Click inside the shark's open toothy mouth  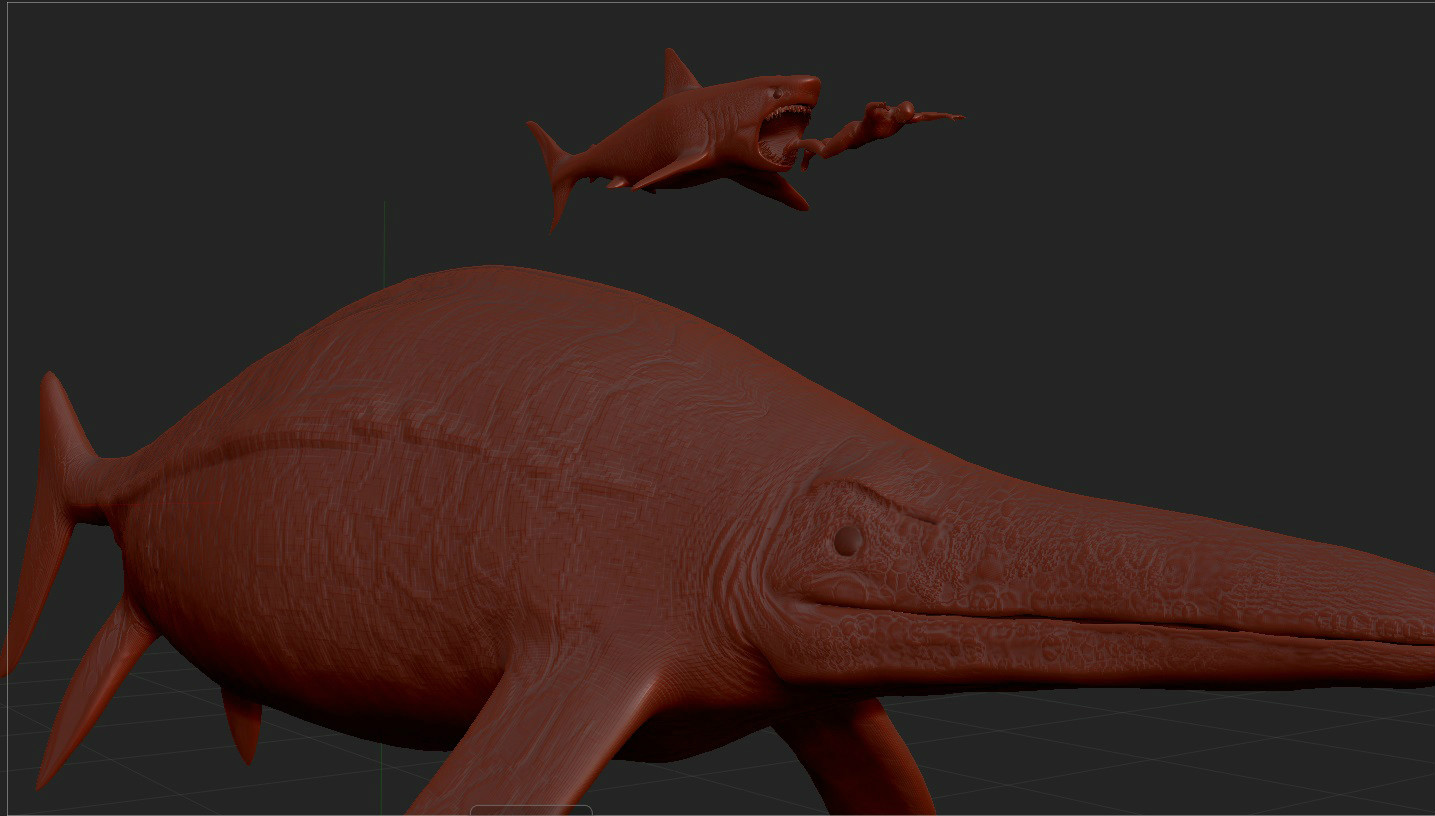click(x=782, y=134)
